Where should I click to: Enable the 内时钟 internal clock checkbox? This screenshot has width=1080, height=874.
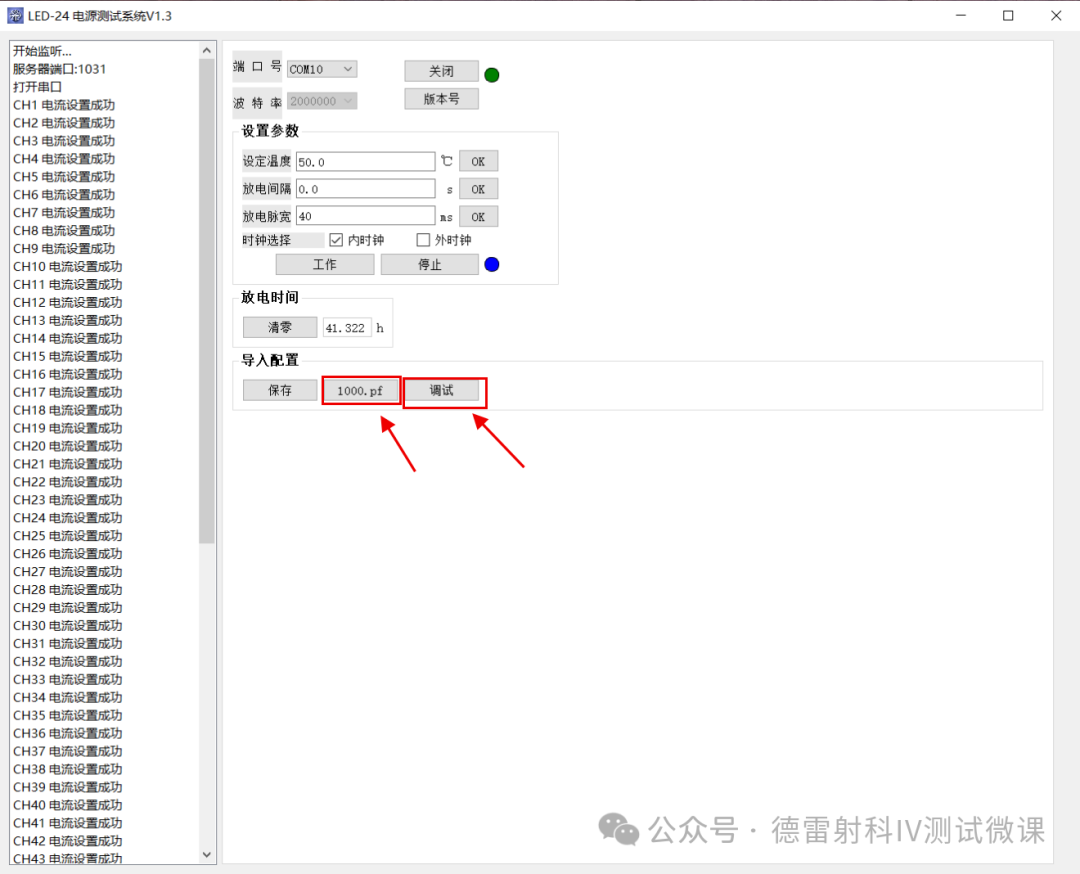(x=336, y=240)
